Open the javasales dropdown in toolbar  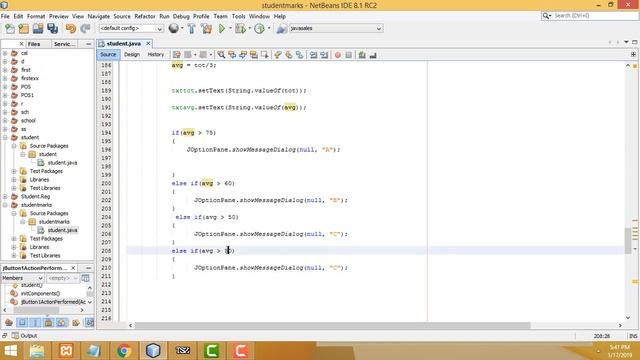tap(336, 28)
